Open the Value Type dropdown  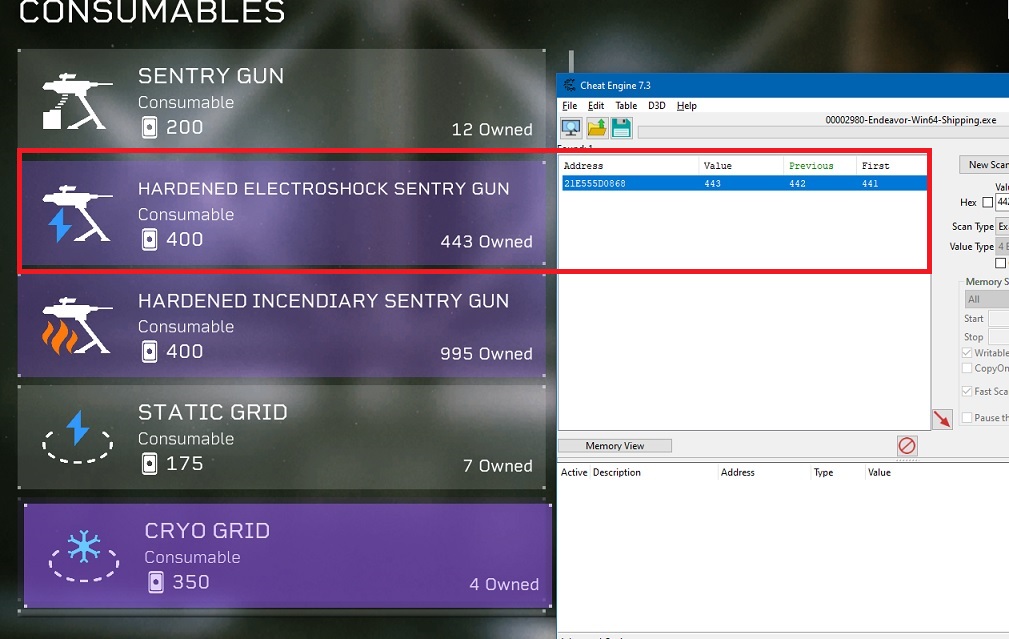coord(1002,246)
